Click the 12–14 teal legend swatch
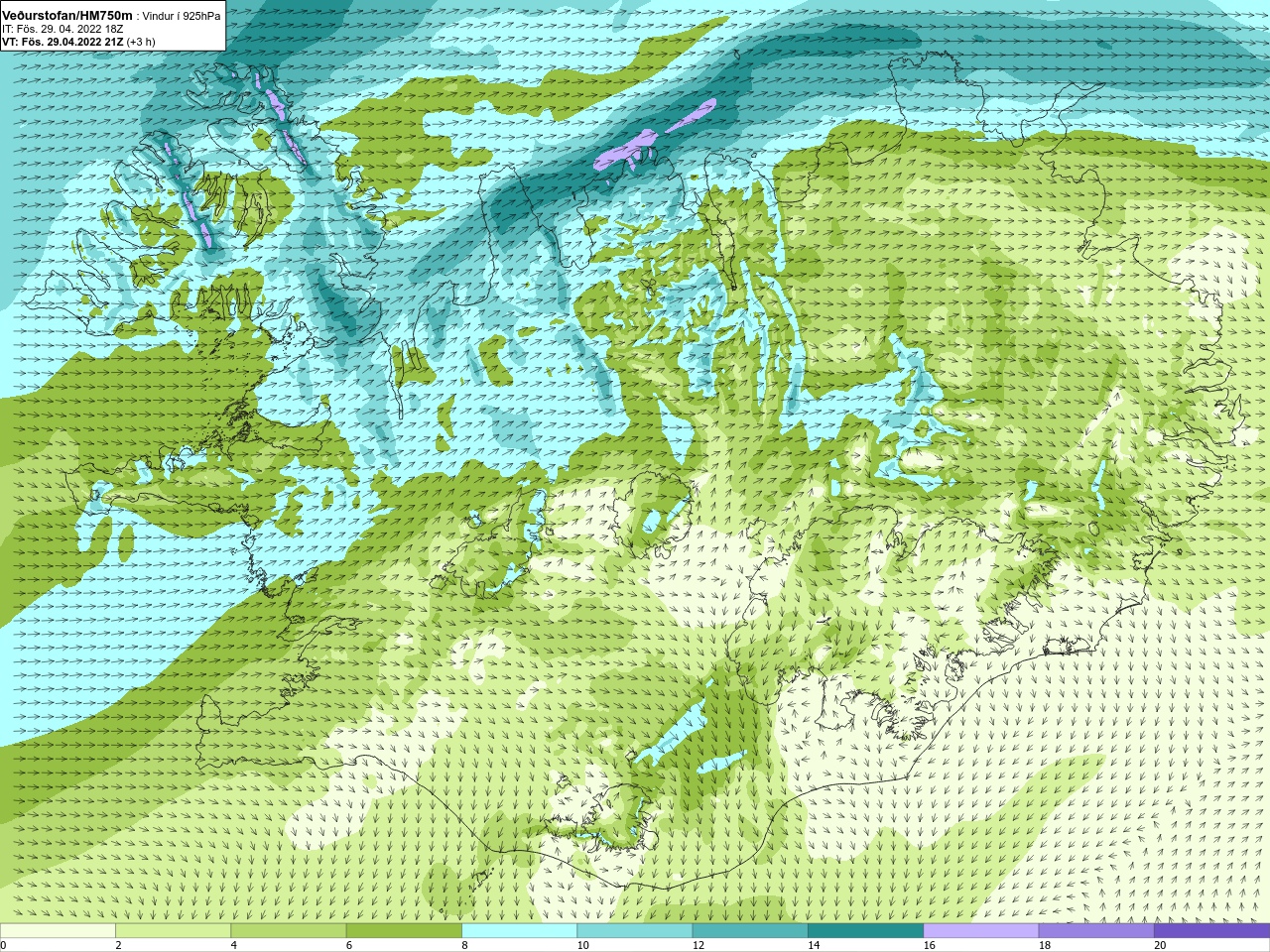This screenshot has width=1270, height=952. point(750,930)
